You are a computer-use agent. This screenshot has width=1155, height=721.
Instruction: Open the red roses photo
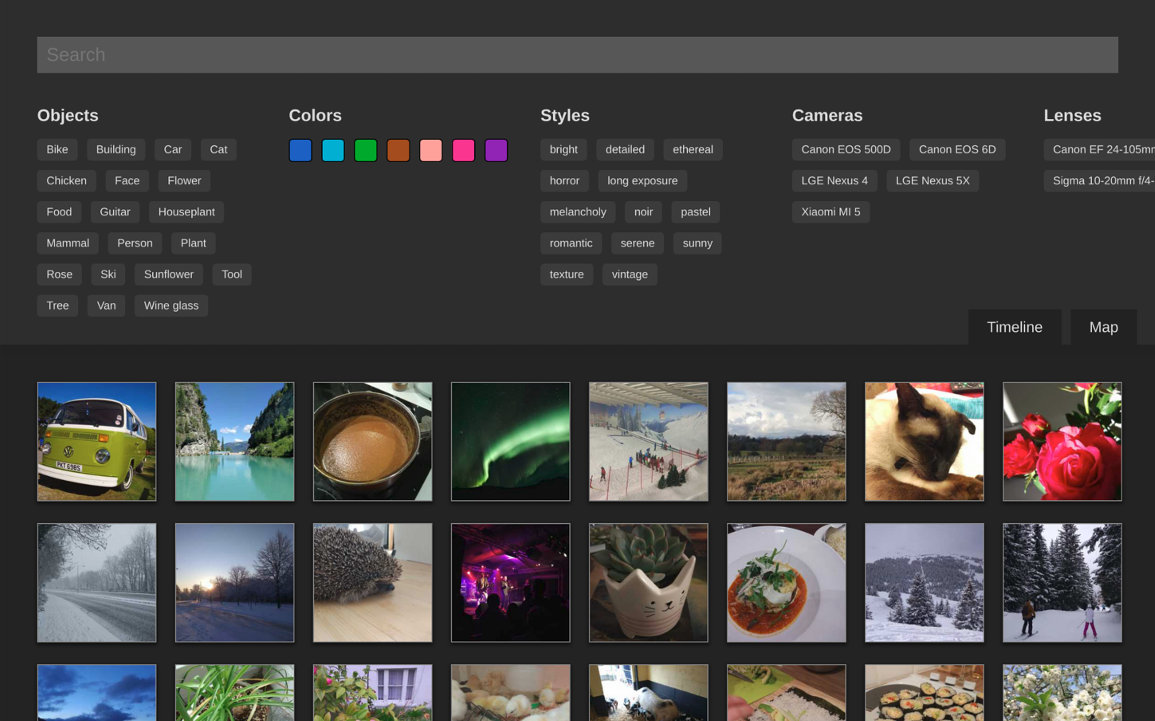1062,441
